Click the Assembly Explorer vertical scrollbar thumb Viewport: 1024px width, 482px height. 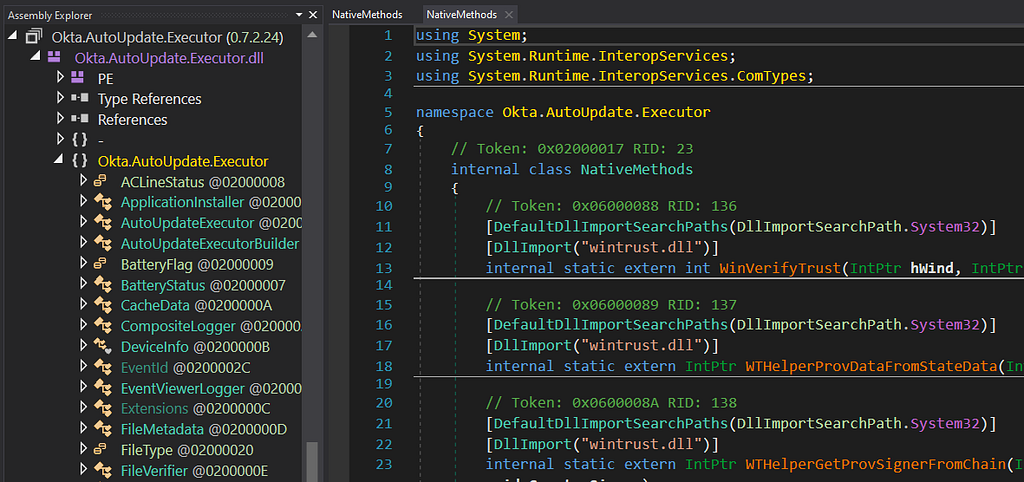coord(312,462)
